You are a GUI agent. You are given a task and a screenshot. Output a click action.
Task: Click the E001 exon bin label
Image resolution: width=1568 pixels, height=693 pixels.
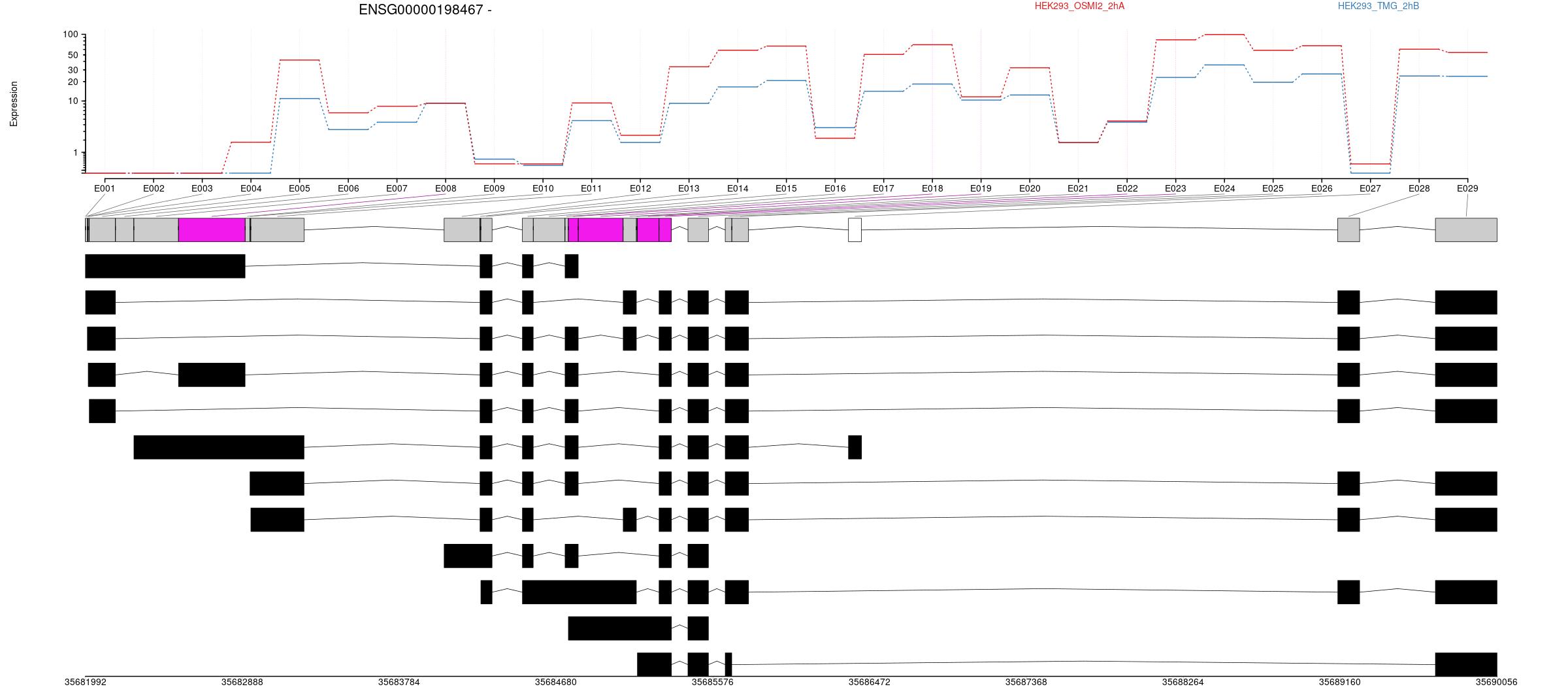(x=105, y=188)
